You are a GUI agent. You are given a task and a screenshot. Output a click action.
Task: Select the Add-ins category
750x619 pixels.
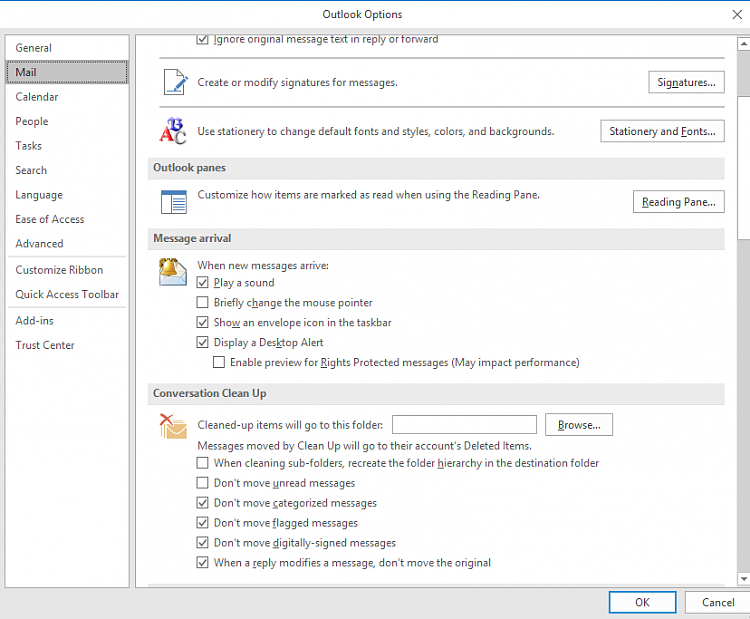coord(67,321)
